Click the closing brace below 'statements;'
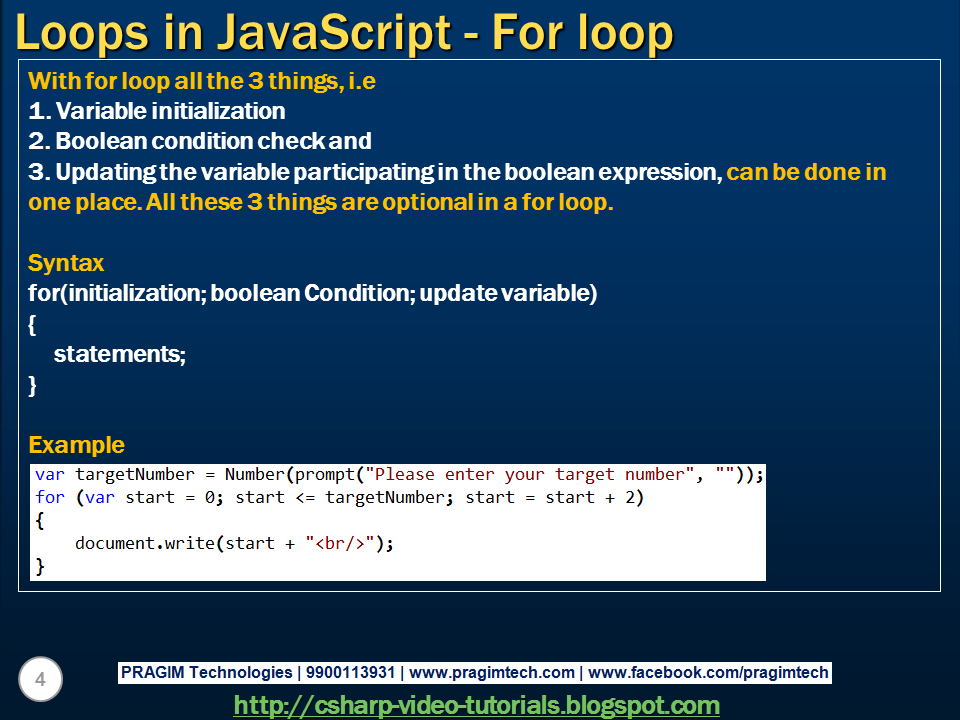 point(32,386)
